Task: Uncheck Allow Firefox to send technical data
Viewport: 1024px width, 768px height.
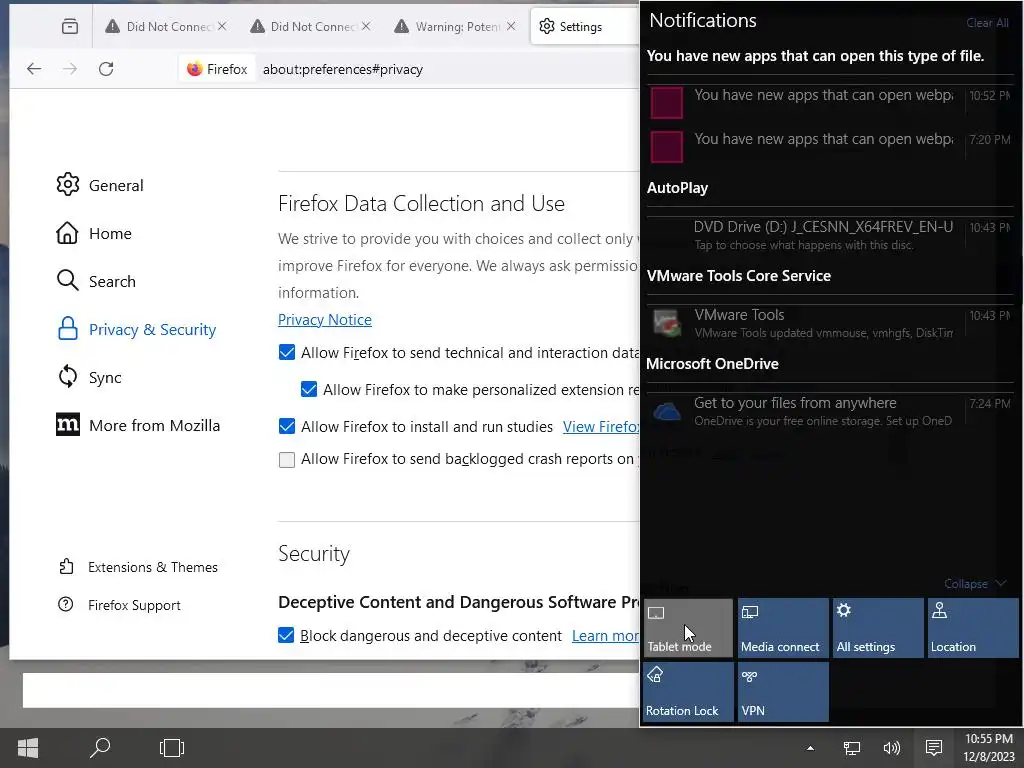Action: [287, 353]
